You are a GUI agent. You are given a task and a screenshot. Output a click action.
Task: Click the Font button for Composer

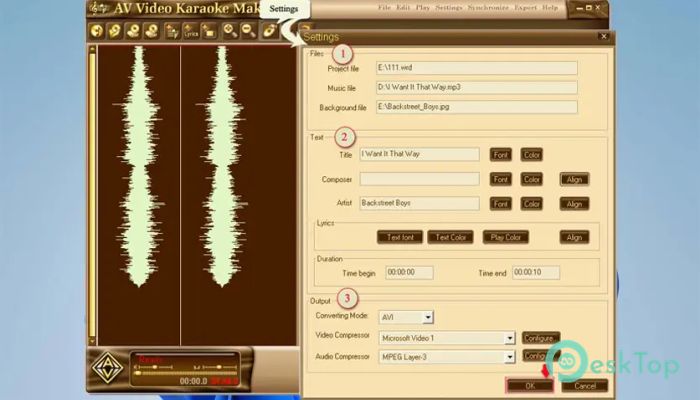coord(500,179)
